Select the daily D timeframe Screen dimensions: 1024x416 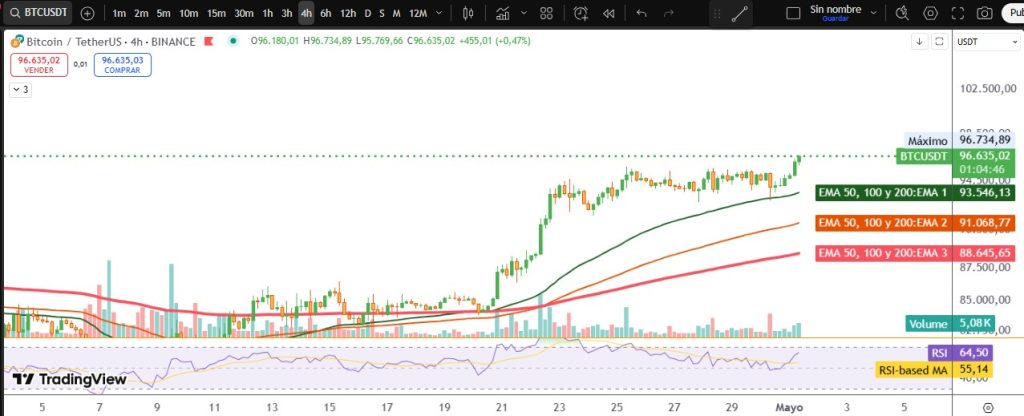(368, 13)
